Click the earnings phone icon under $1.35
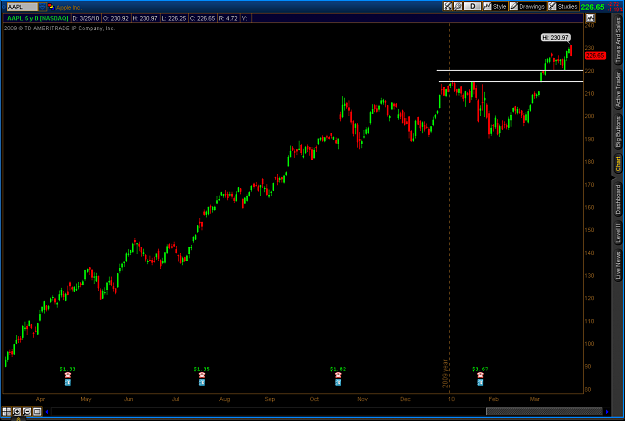The height and width of the screenshot is (421, 625). pyautogui.click(x=202, y=375)
